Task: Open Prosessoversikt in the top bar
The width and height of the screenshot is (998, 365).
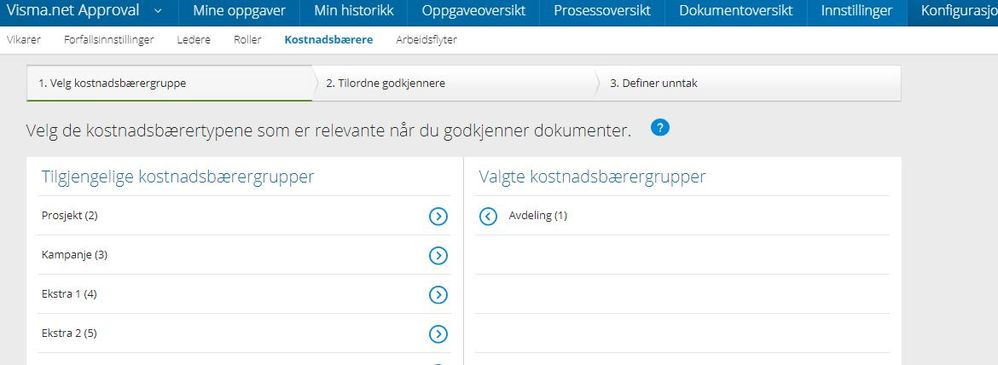Action: pyautogui.click(x=602, y=11)
